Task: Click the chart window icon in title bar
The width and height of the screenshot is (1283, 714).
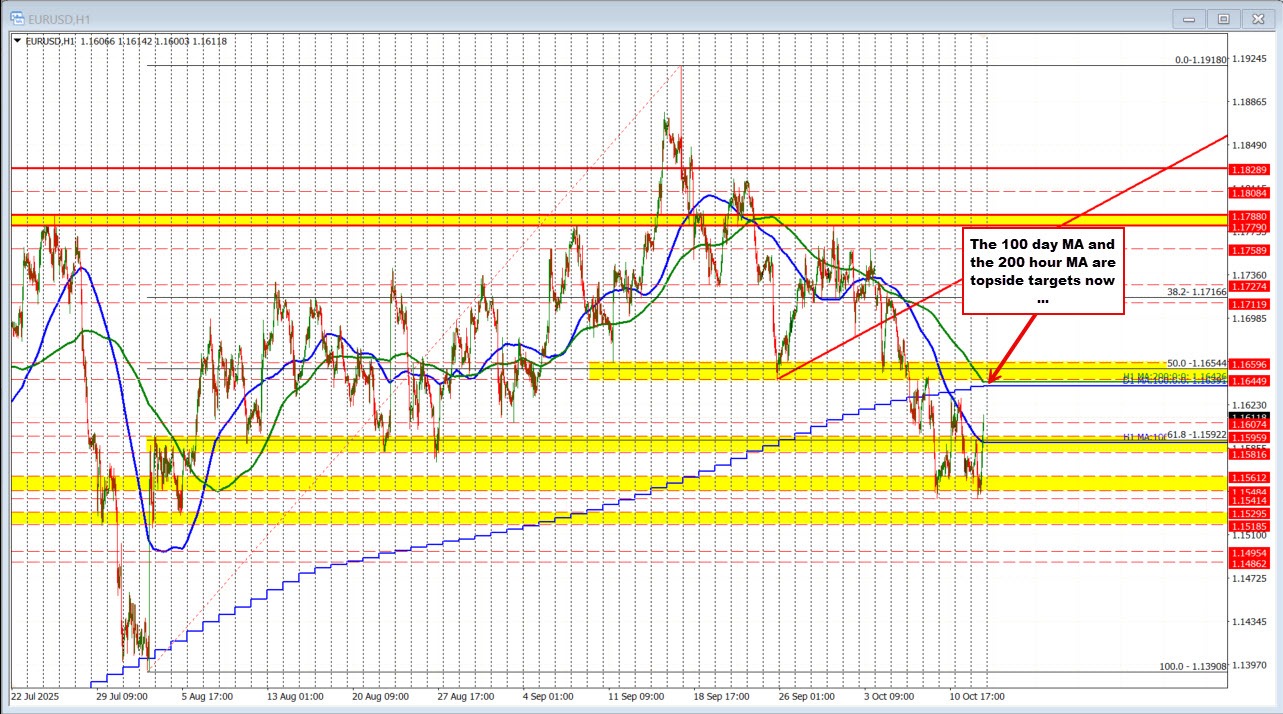Action: coord(17,17)
